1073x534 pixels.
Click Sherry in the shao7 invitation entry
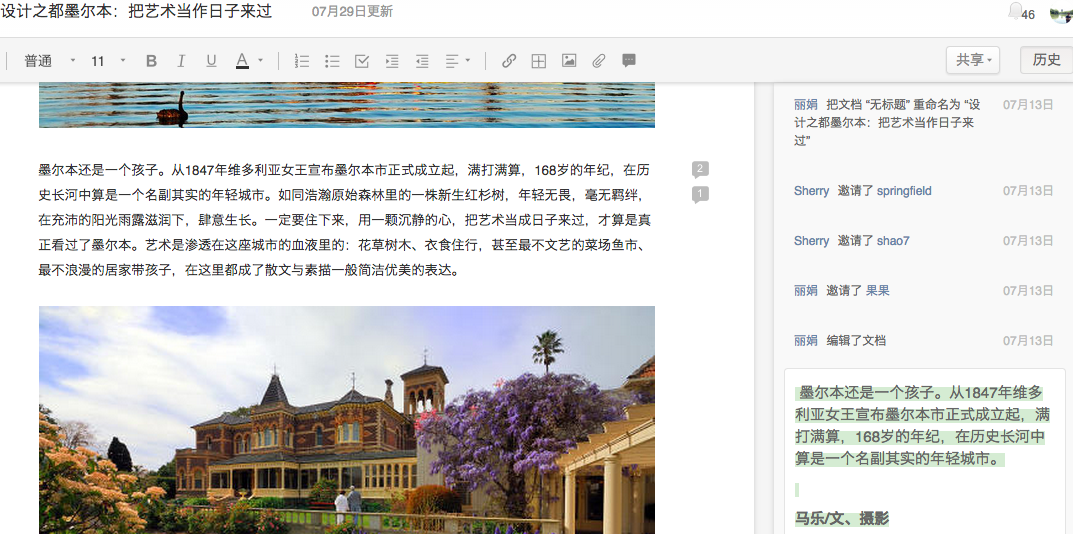pos(812,241)
